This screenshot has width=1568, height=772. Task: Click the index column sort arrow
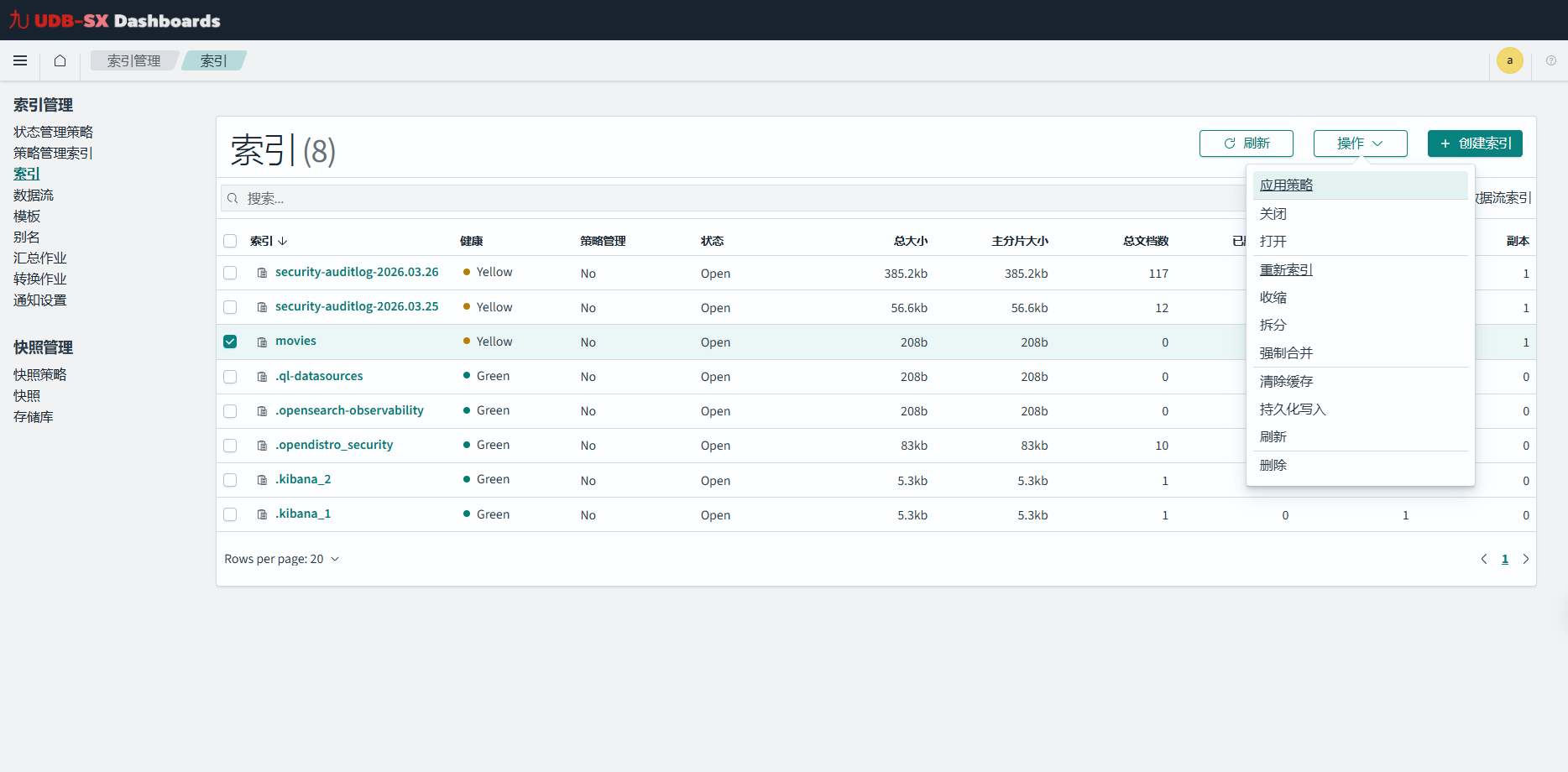coord(283,241)
